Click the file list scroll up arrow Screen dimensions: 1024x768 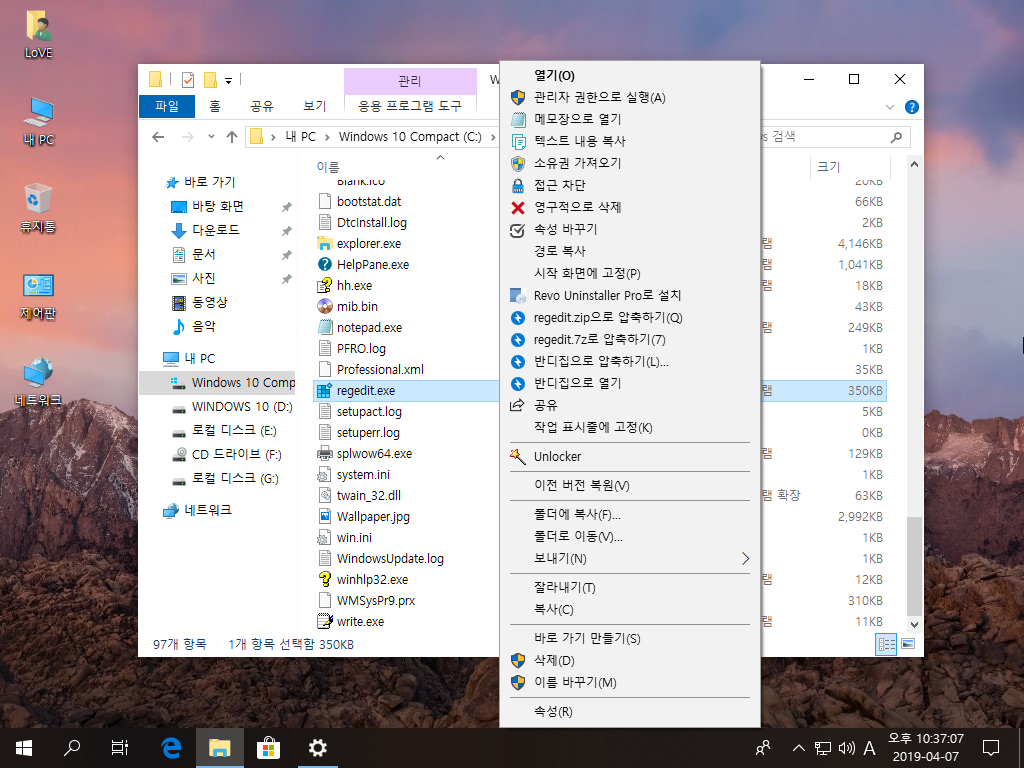[x=914, y=165]
